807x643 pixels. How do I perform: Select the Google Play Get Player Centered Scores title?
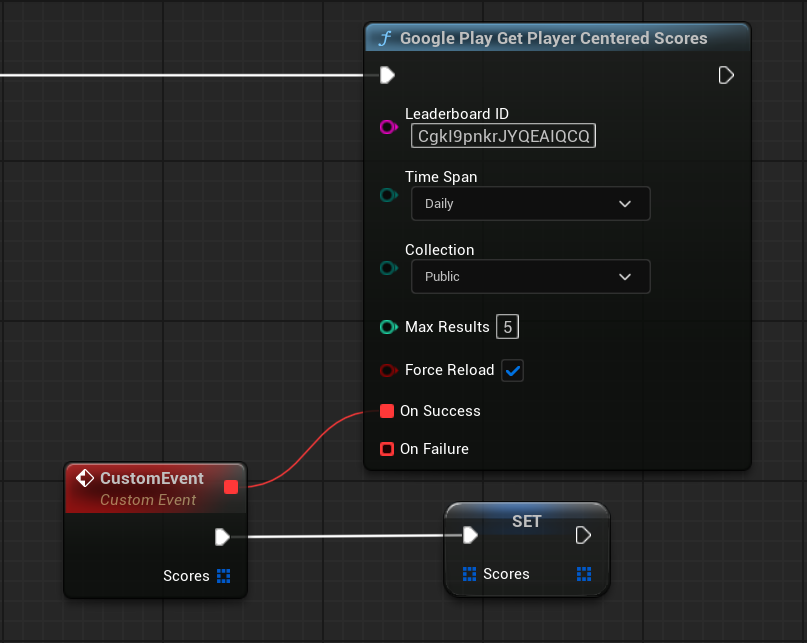(553, 38)
